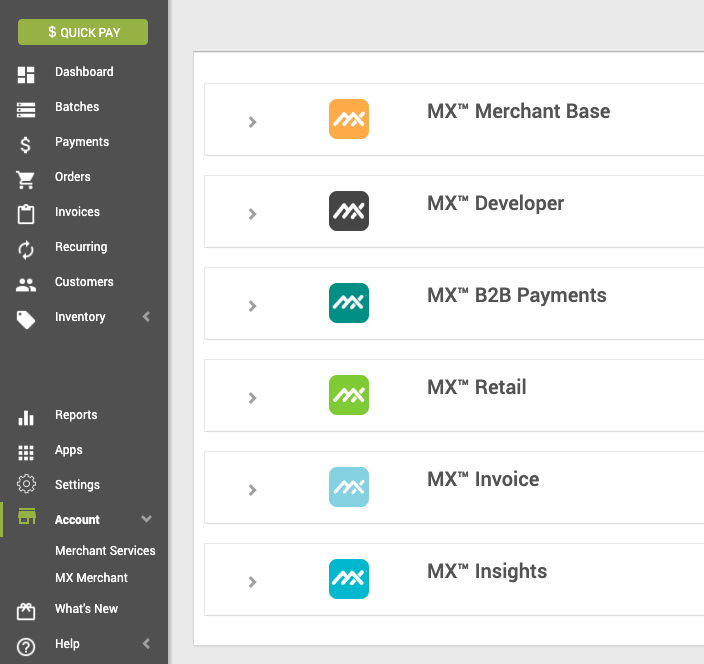Expand the Inventory submenu arrow

click(146, 317)
